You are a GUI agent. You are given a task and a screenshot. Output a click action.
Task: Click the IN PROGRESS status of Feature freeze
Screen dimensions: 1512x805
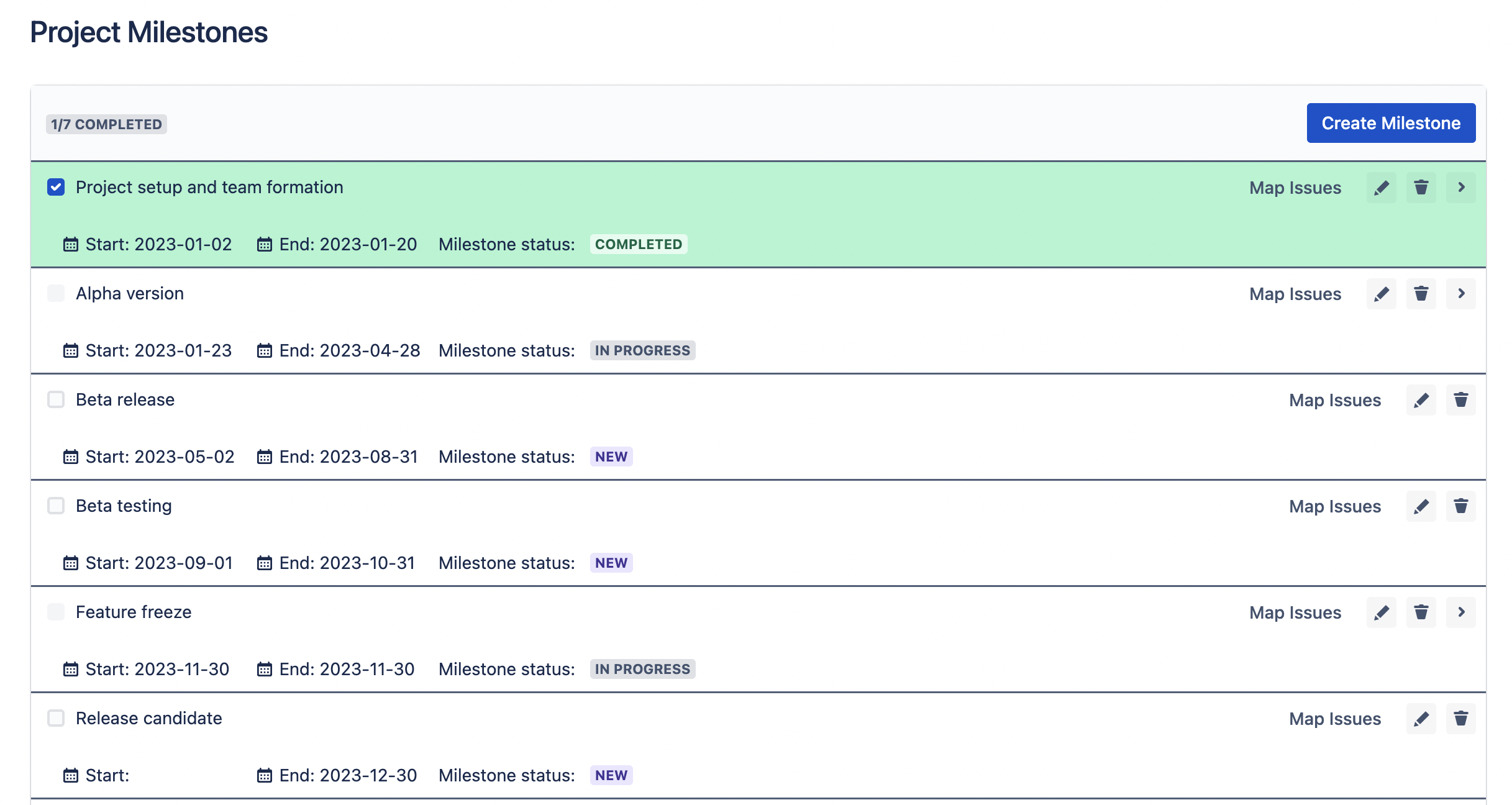point(642,669)
